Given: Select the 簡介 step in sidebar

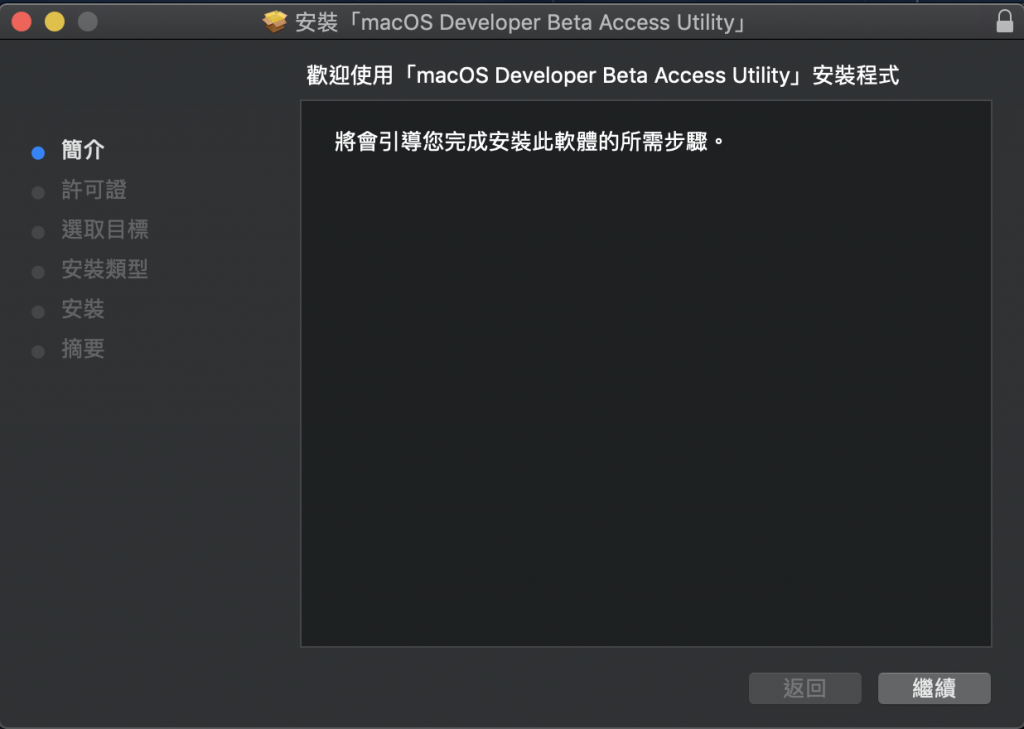Looking at the screenshot, I should click(x=83, y=150).
